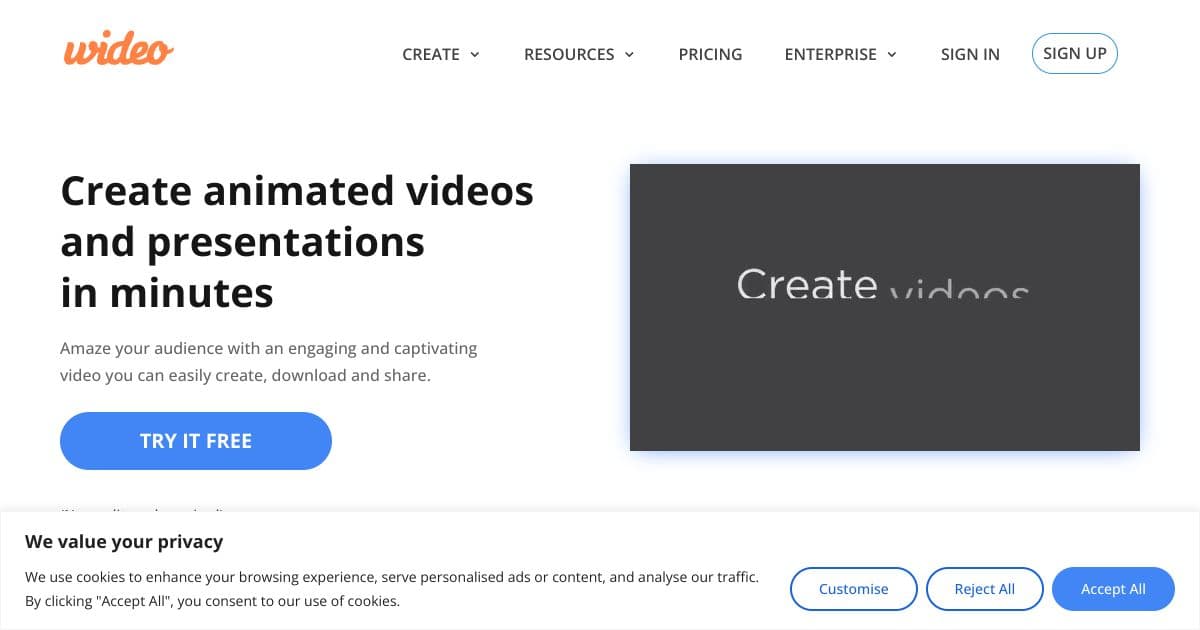Expand the RESOURCES menu
Viewport: 1200px width, 630px height.
[568, 54]
